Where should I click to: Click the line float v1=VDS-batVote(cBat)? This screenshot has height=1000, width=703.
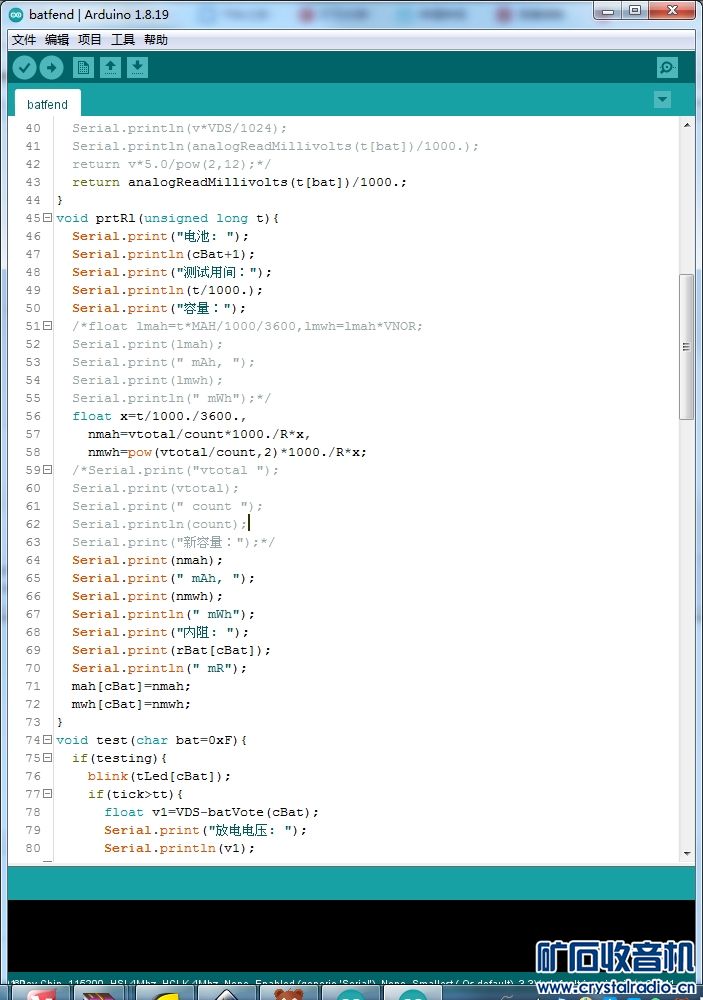pos(211,812)
